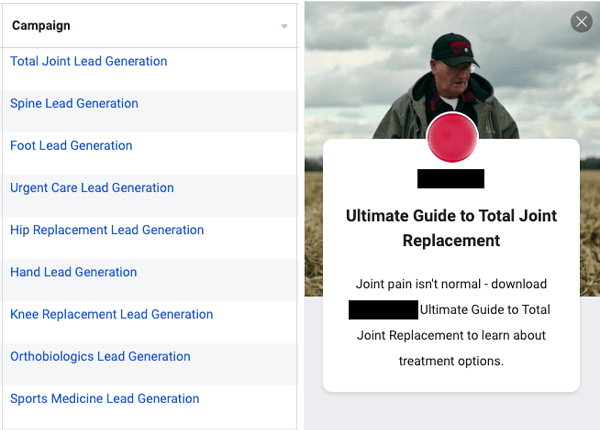
Task: Click the redacted page name below the logo
Action: pos(451,179)
